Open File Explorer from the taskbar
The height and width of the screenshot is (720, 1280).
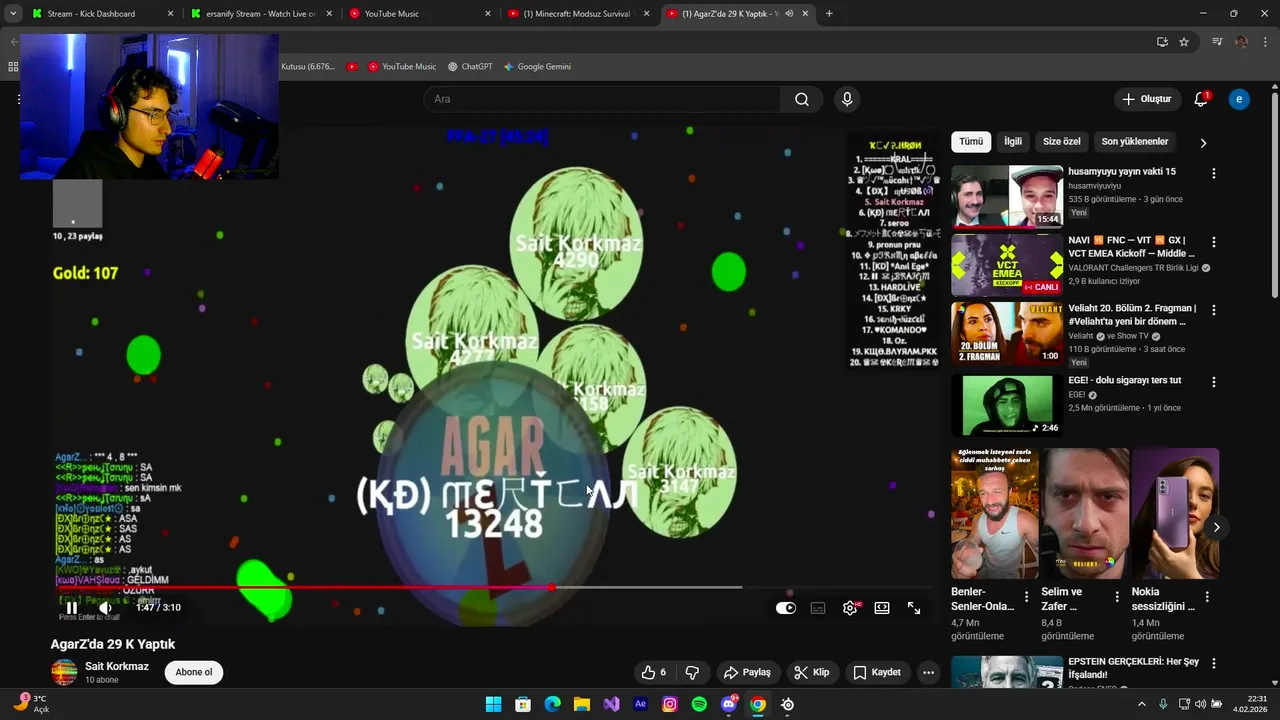(581, 704)
